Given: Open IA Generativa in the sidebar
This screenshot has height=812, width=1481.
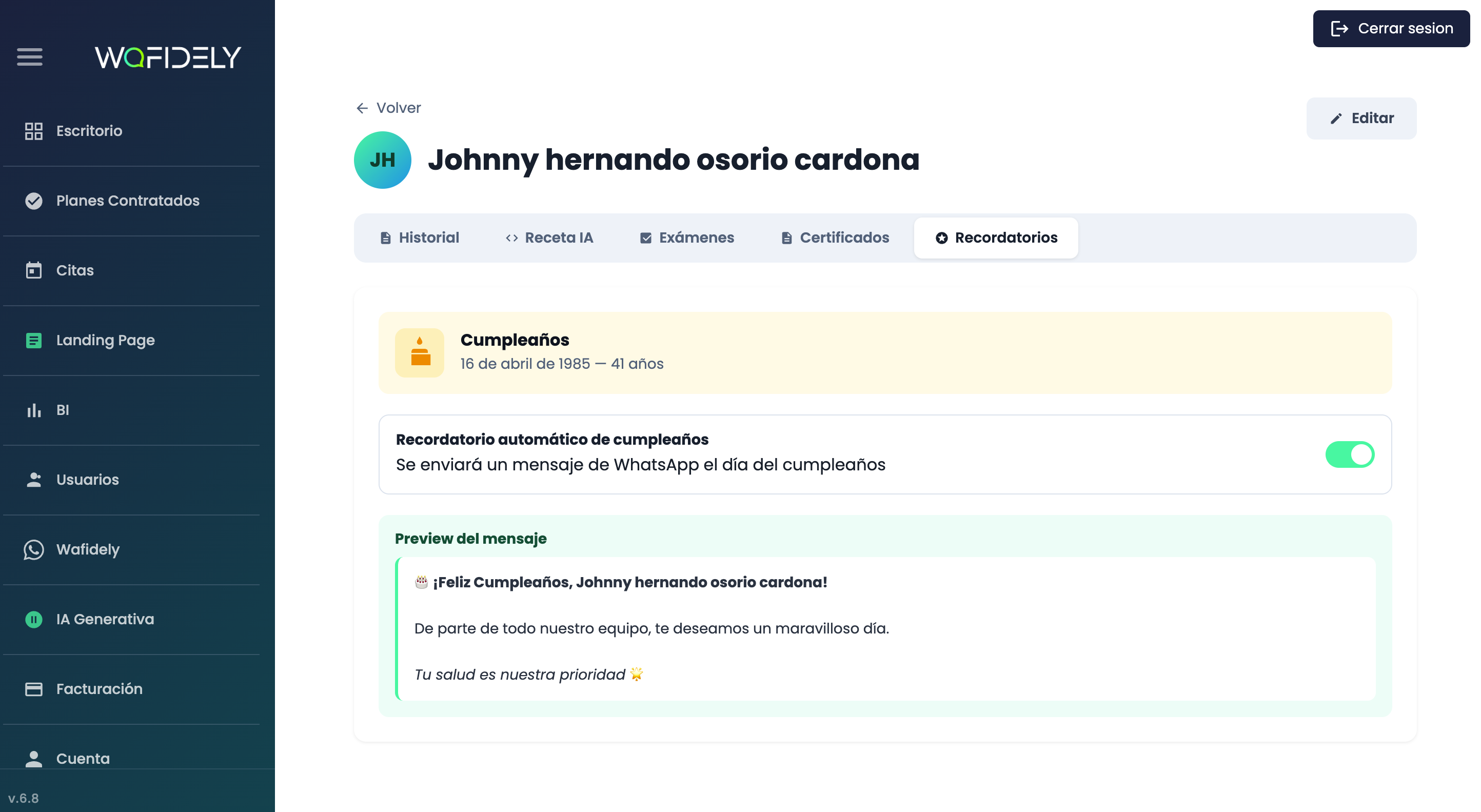Looking at the screenshot, I should [131, 619].
